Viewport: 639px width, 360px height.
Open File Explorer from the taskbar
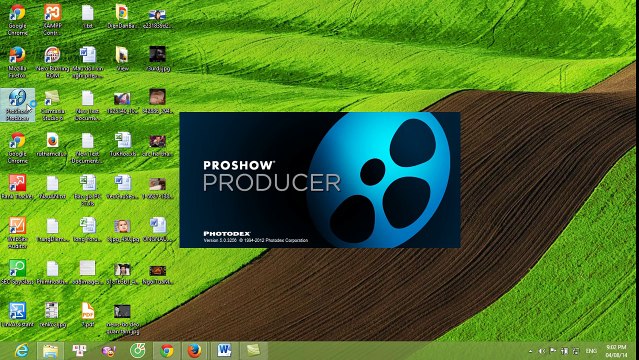tap(50, 350)
